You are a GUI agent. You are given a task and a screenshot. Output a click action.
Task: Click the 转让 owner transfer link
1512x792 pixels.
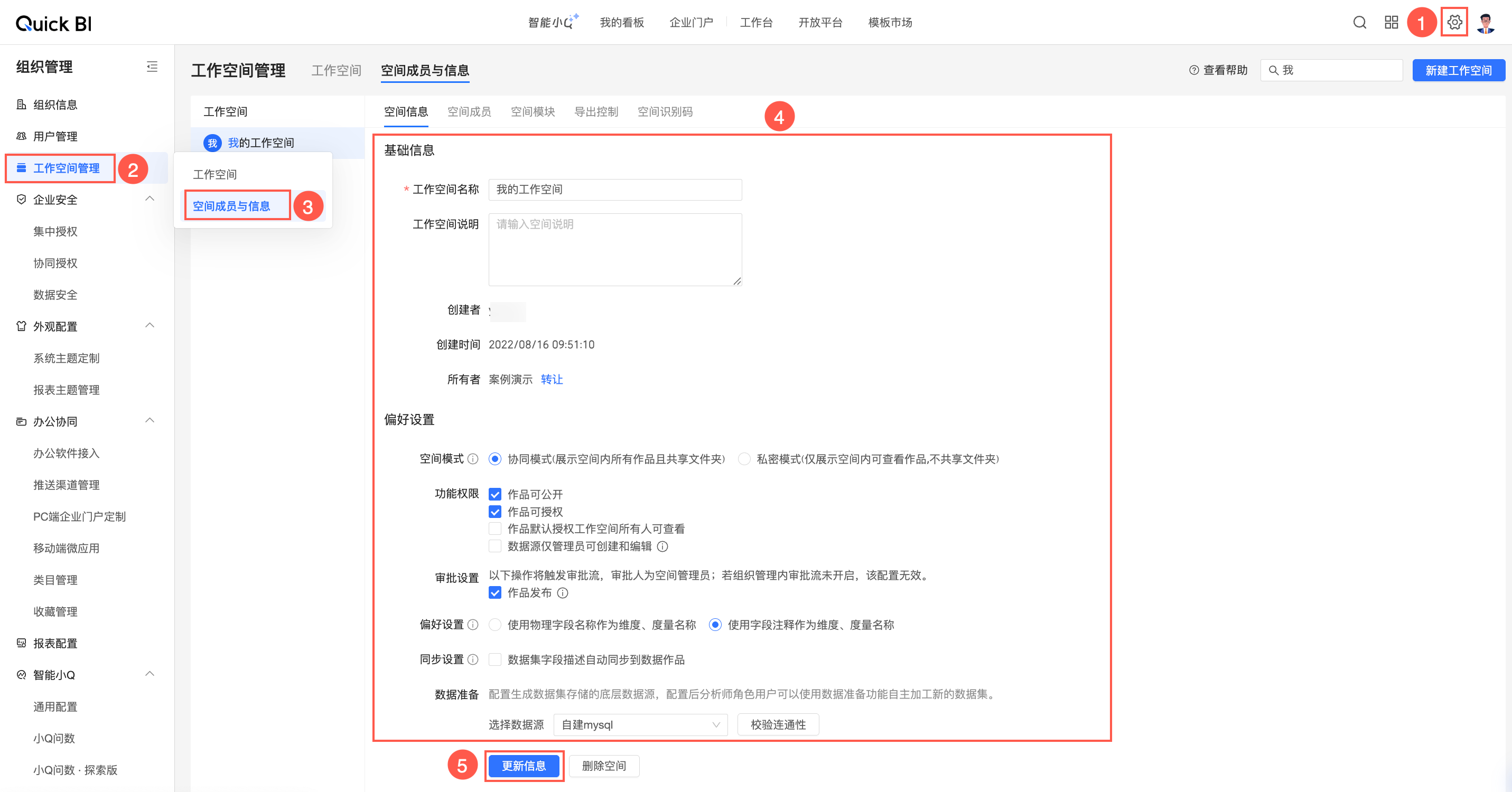click(x=551, y=380)
